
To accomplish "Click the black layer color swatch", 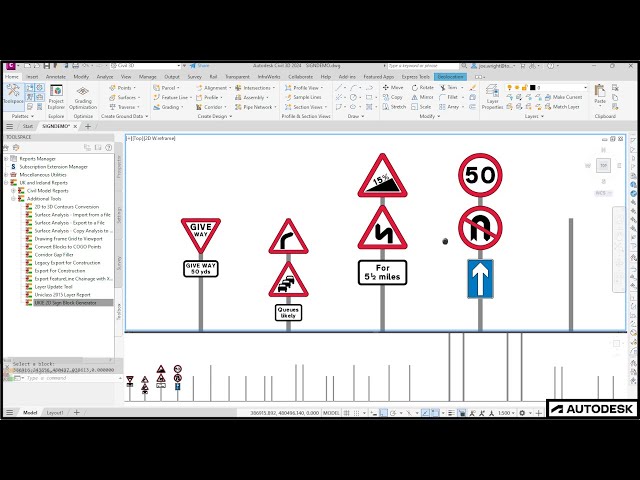I will click(x=532, y=87).
